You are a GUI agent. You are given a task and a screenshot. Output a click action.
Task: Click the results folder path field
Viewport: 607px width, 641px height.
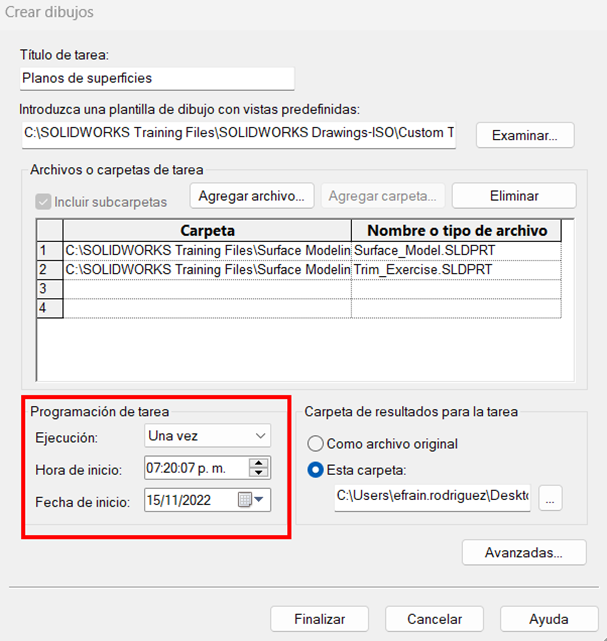[432, 498]
